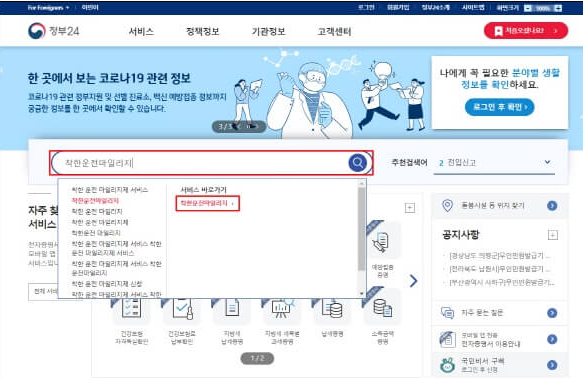
Task: Click the 로그인 후 확인 button
Action: pos(499,107)
